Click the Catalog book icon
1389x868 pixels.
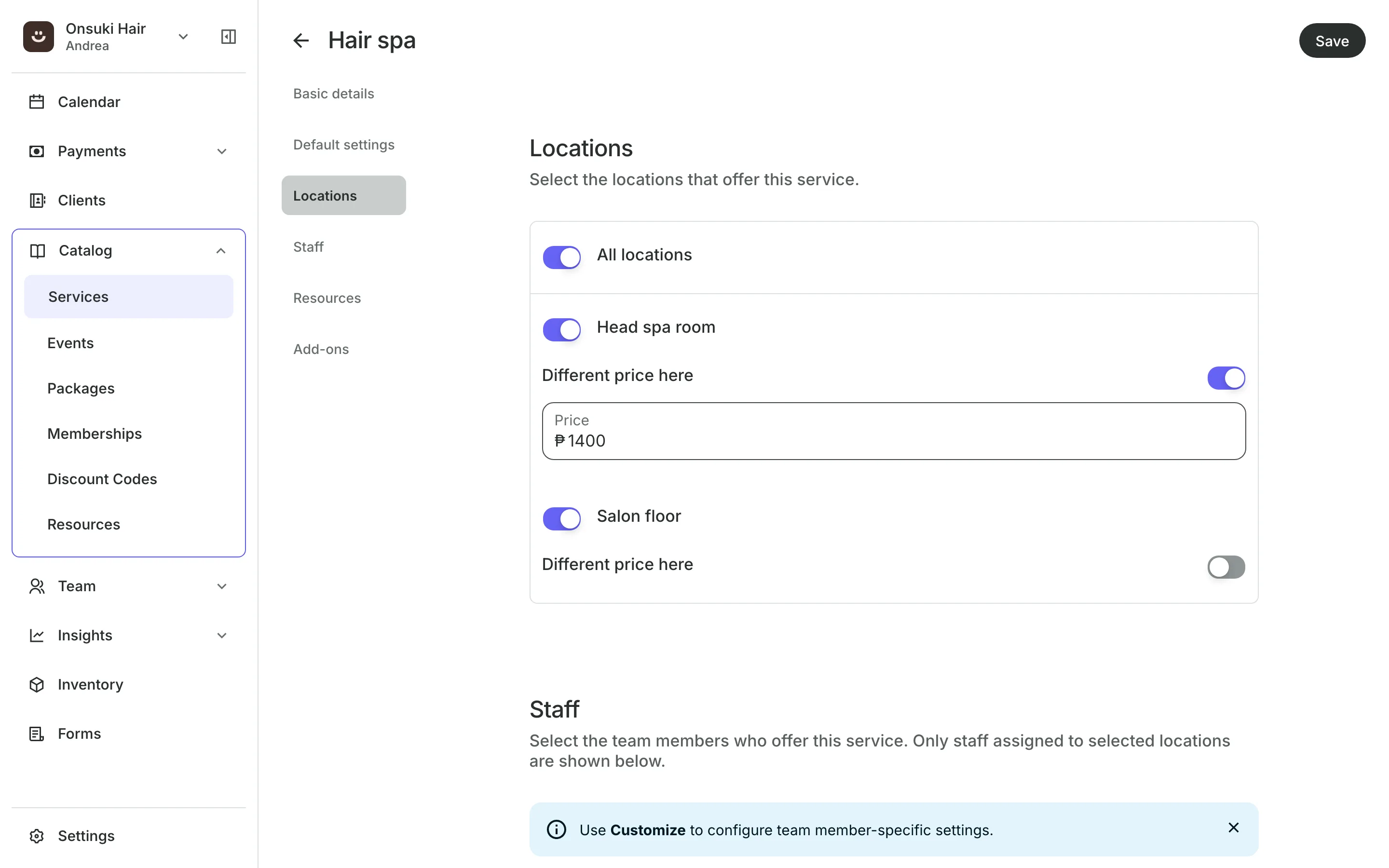coord(37,251)
